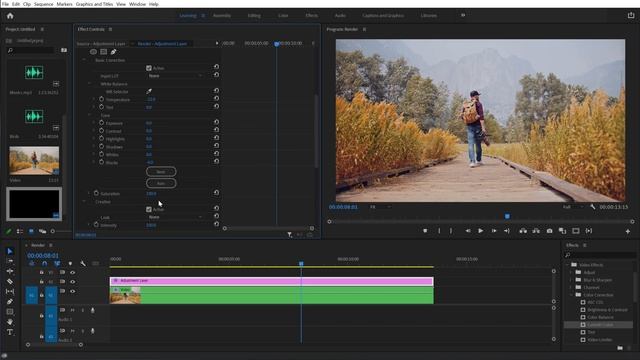This screenshot has width=640, height=360.
Task: Switch to the Audio workspace tab
Action: [340, 16]
